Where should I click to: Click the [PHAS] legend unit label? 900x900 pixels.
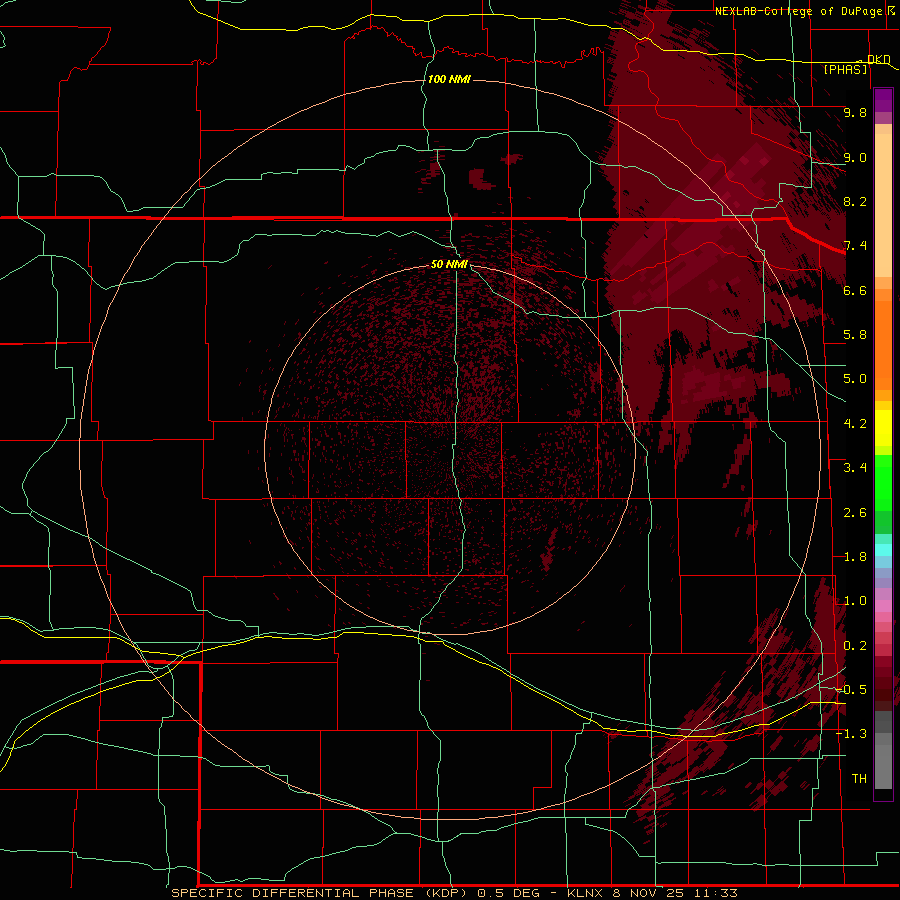pyautogui.click(x=845, y=69)
